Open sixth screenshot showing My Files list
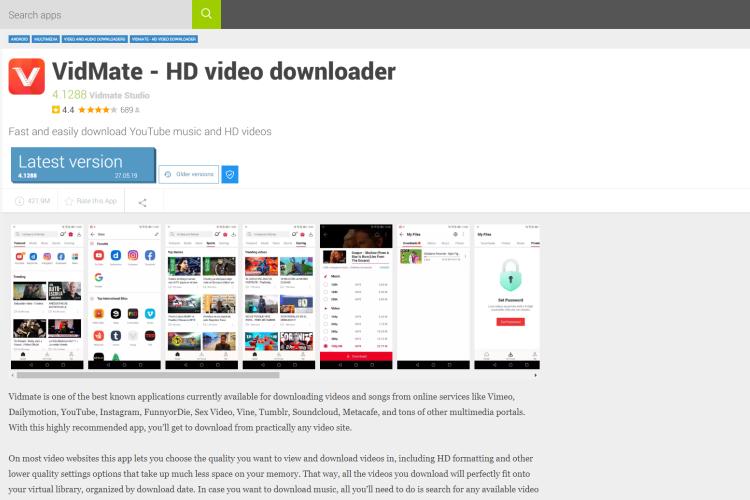 [x=433, y=296]
